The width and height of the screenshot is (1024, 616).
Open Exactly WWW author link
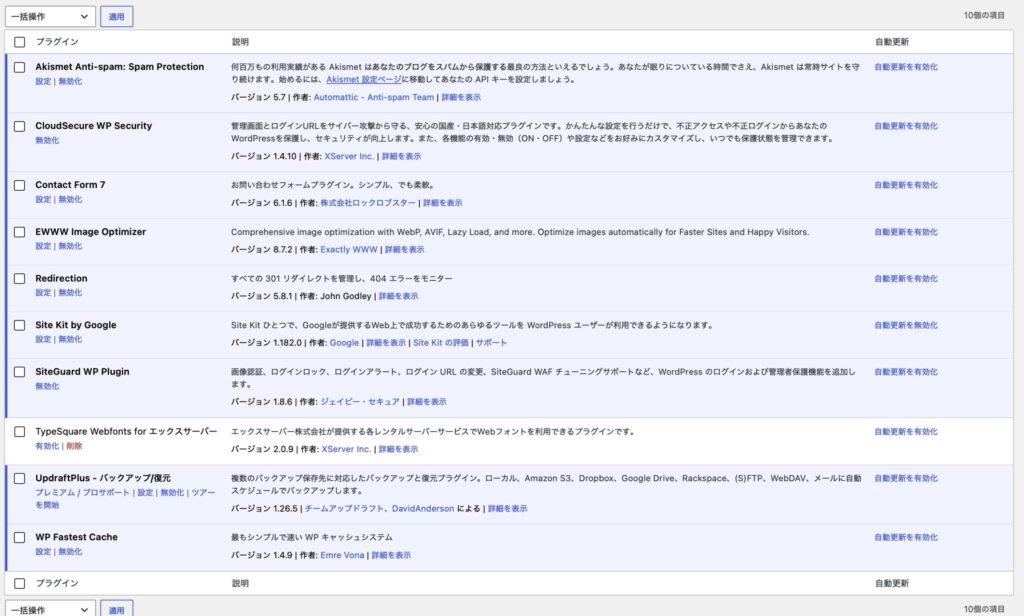(349, 250)
